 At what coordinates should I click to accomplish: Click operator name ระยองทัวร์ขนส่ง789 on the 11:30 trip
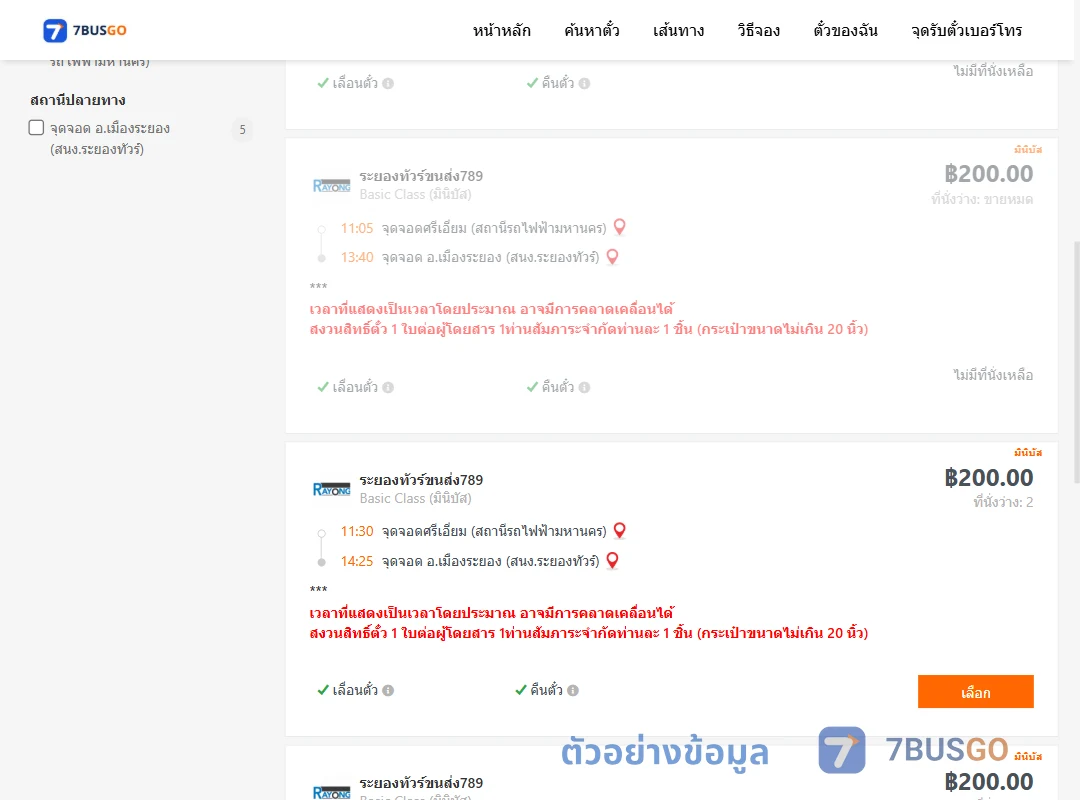(421, 480)
